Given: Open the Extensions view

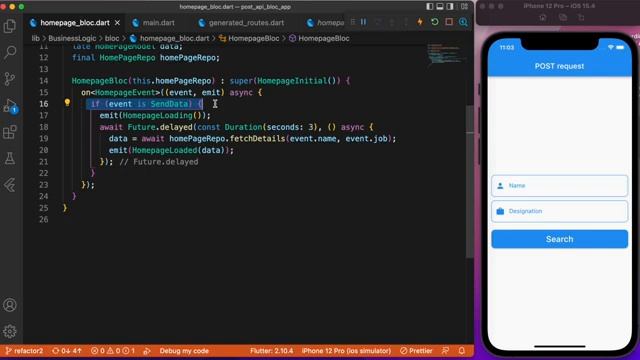Looking at the screenshot, I should point(10,132).
